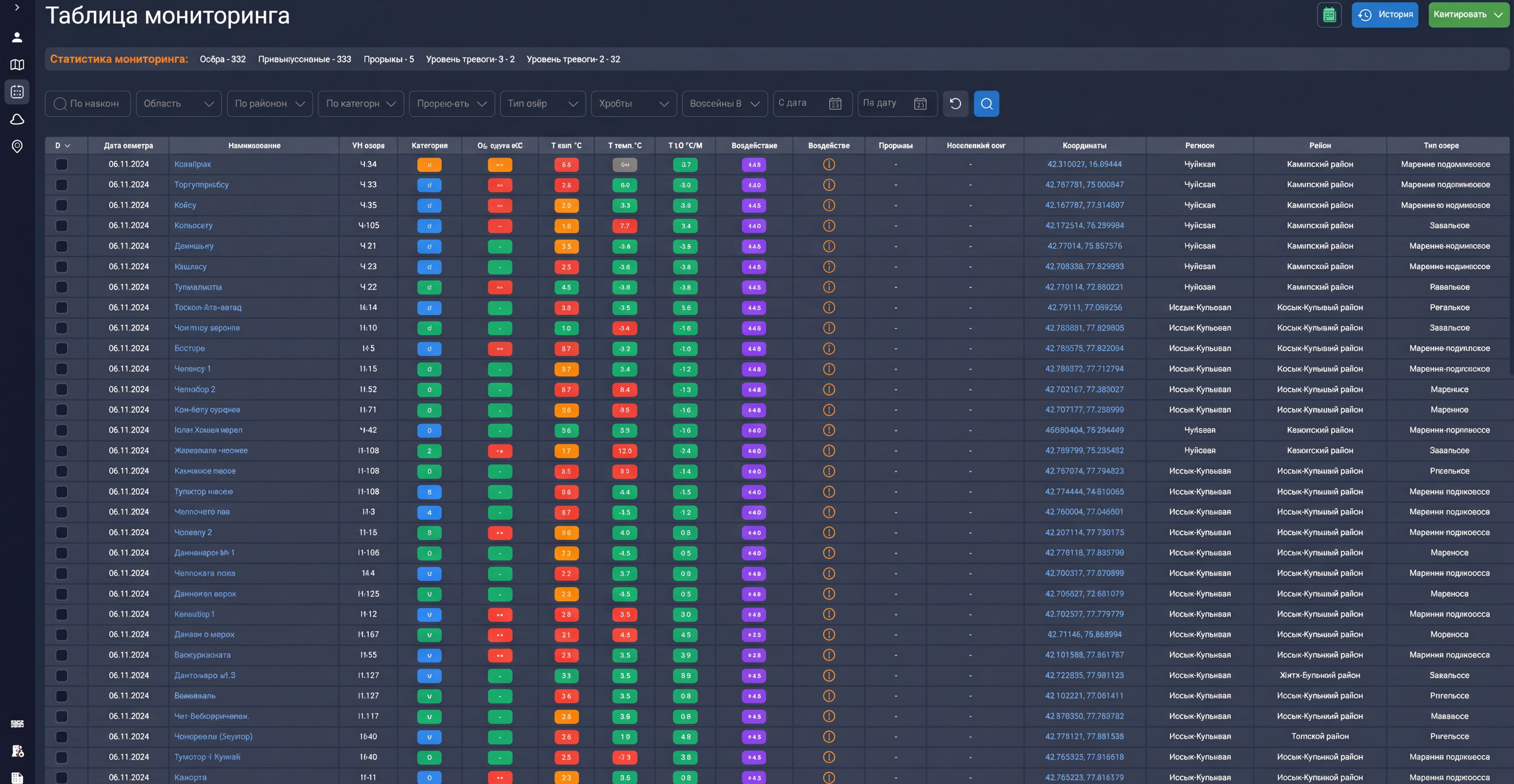Expand the Тип озёр dropdown
Viewport: 1514px width, 784px height.
tap(543, 103)
